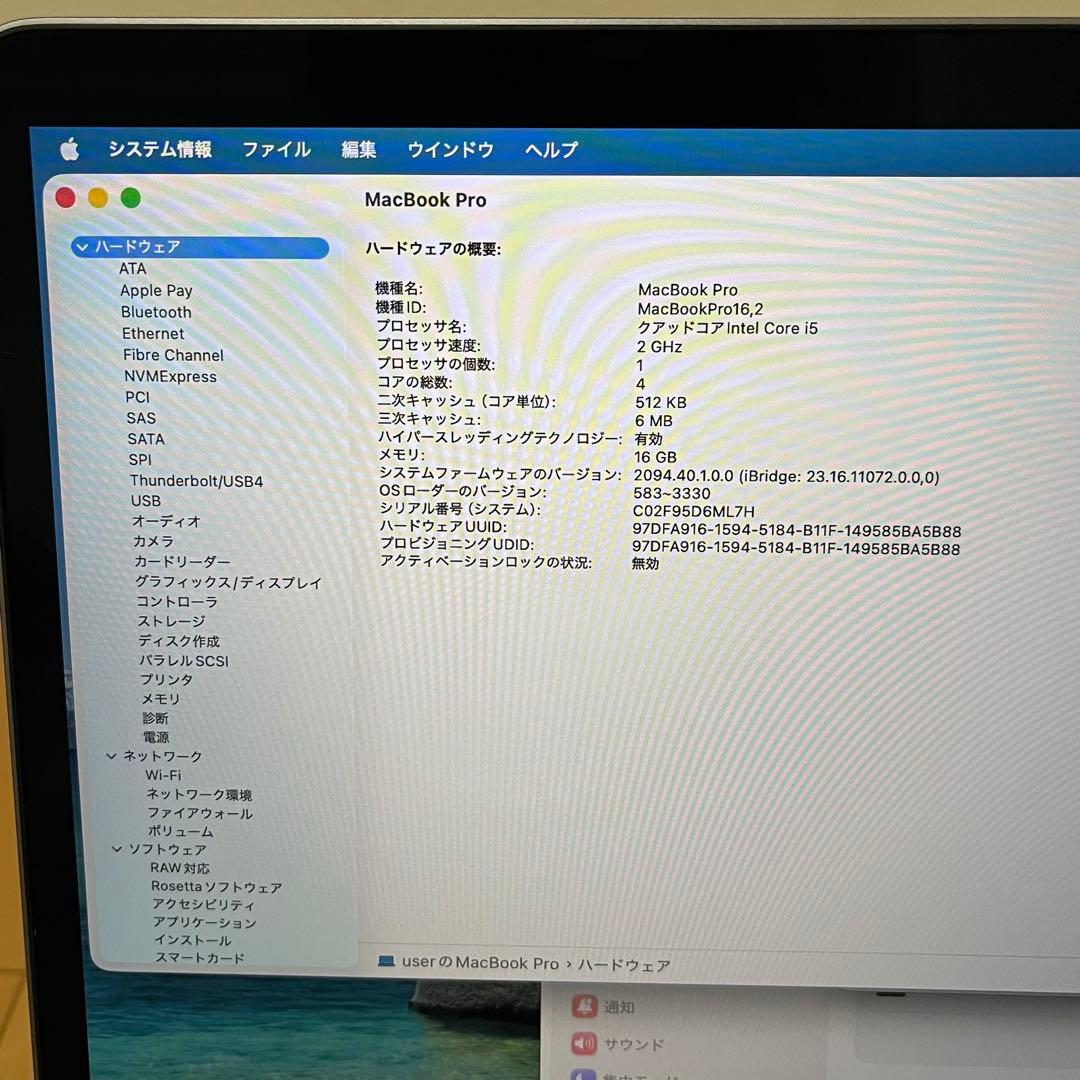This screenshot has width=1080, height=1080.
Task: Select ネットワーク環境 in the sidebar
Action: click(x=199, y=794)
